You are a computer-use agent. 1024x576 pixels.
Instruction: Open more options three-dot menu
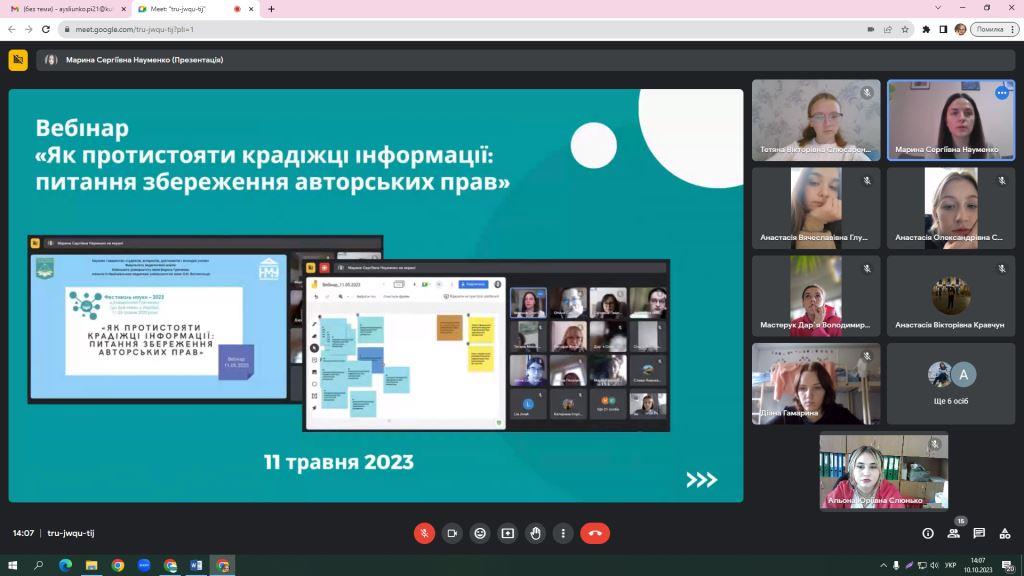(x=564, y=533)
